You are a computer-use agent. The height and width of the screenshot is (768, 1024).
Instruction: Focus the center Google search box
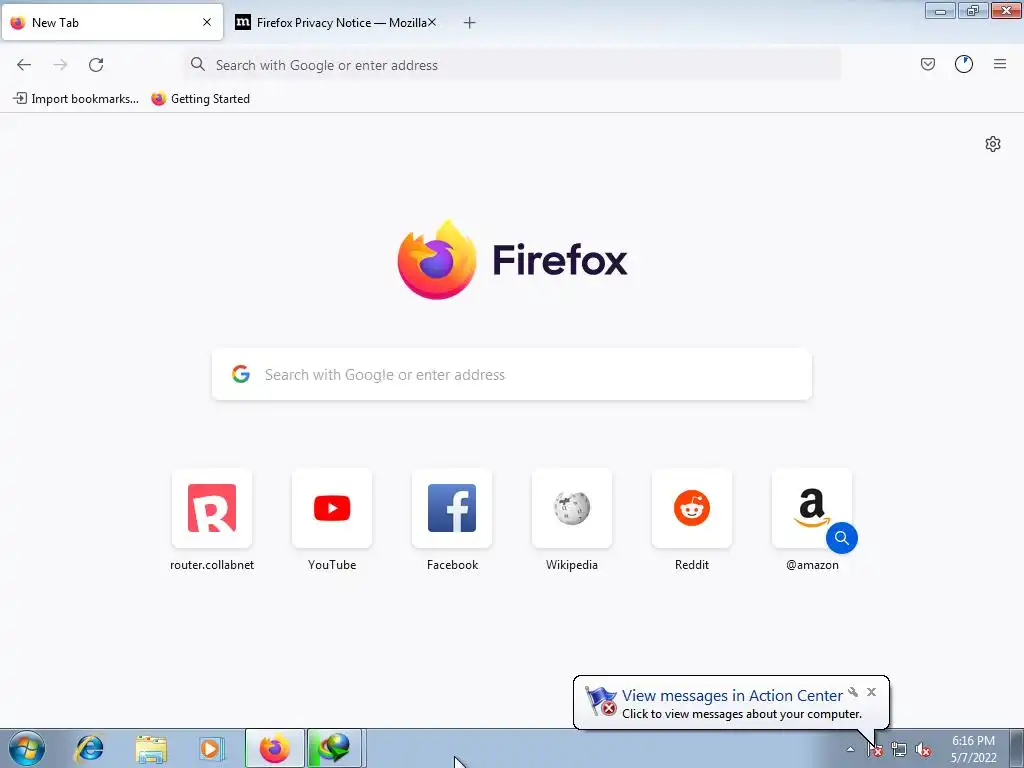pyautogui.click(x=512, y=374)
